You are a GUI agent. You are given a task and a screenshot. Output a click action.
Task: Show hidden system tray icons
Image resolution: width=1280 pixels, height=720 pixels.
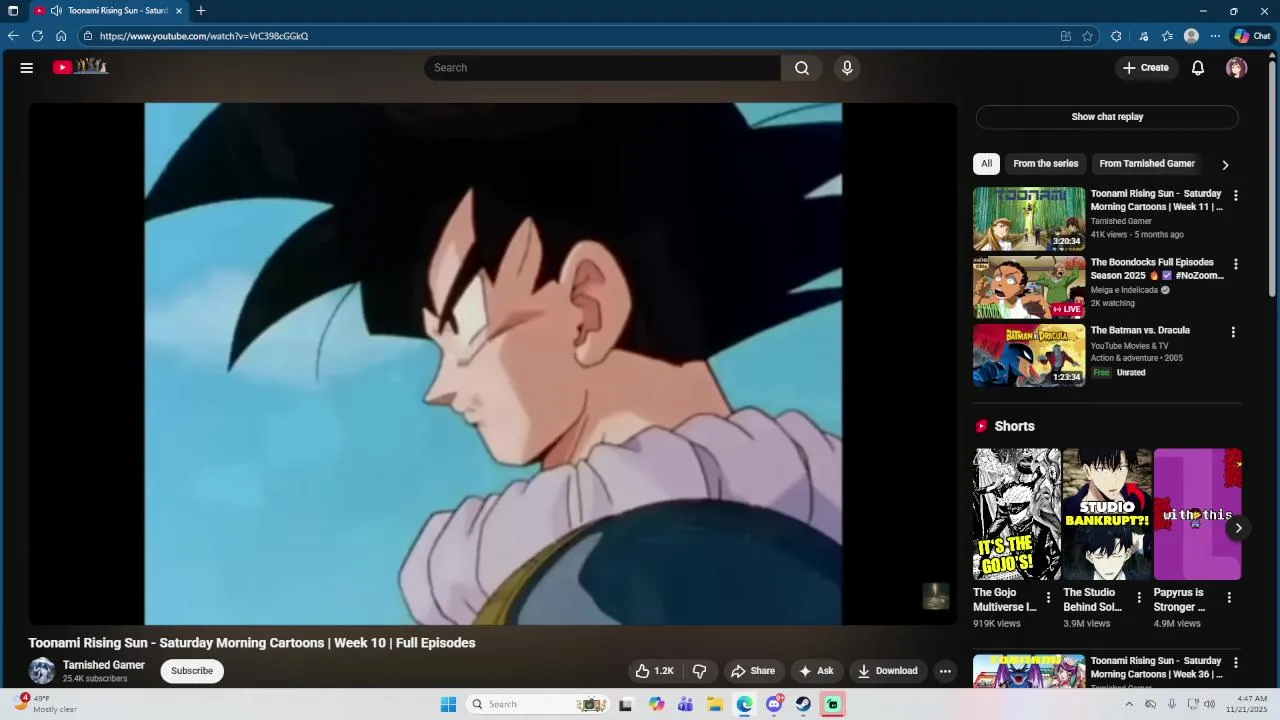[x=1129, y=704]
